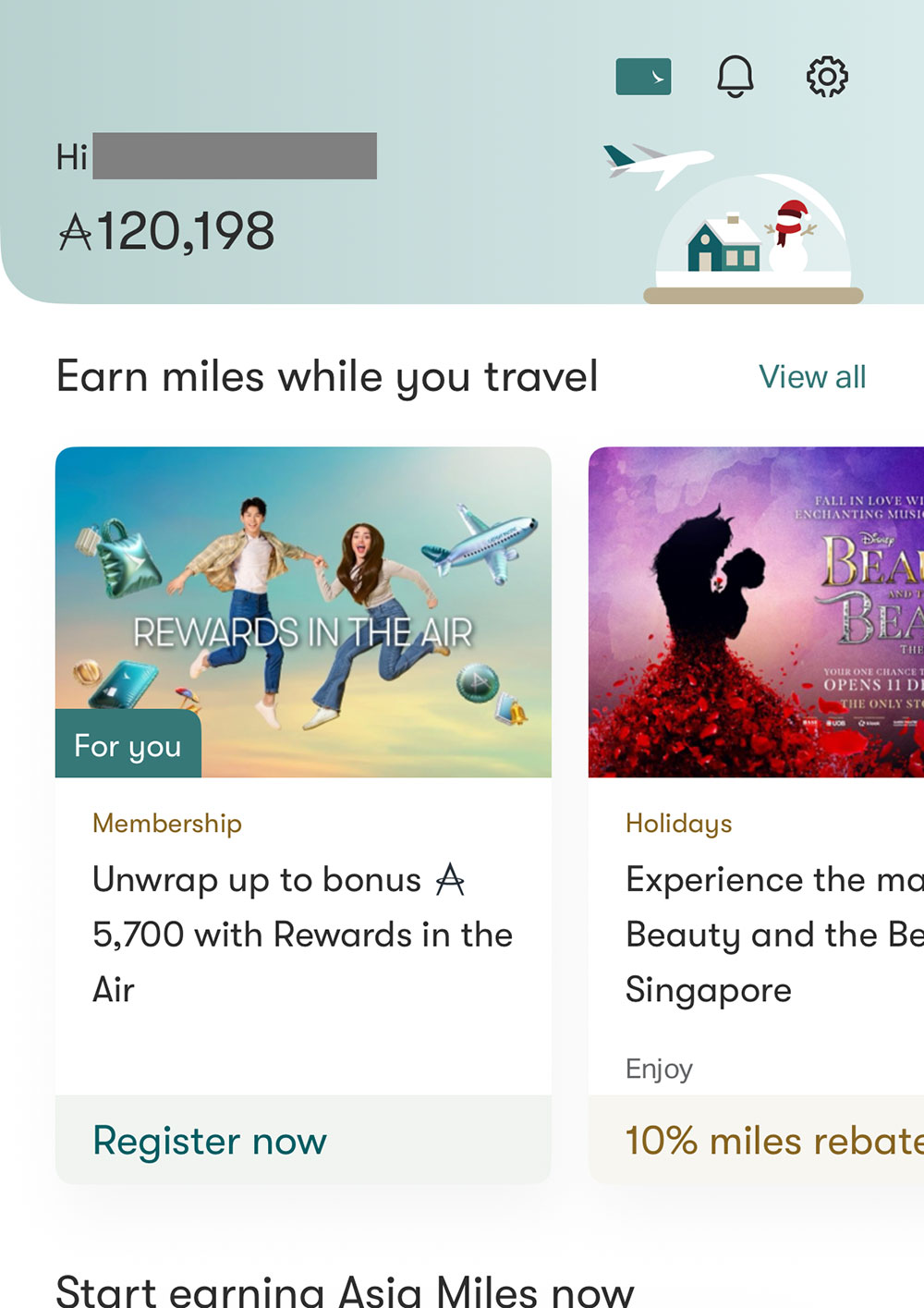Tap 10% miles rebate offer
Image resolution: width=924 pixels, height=1308 pixels.
point(772,1141)
